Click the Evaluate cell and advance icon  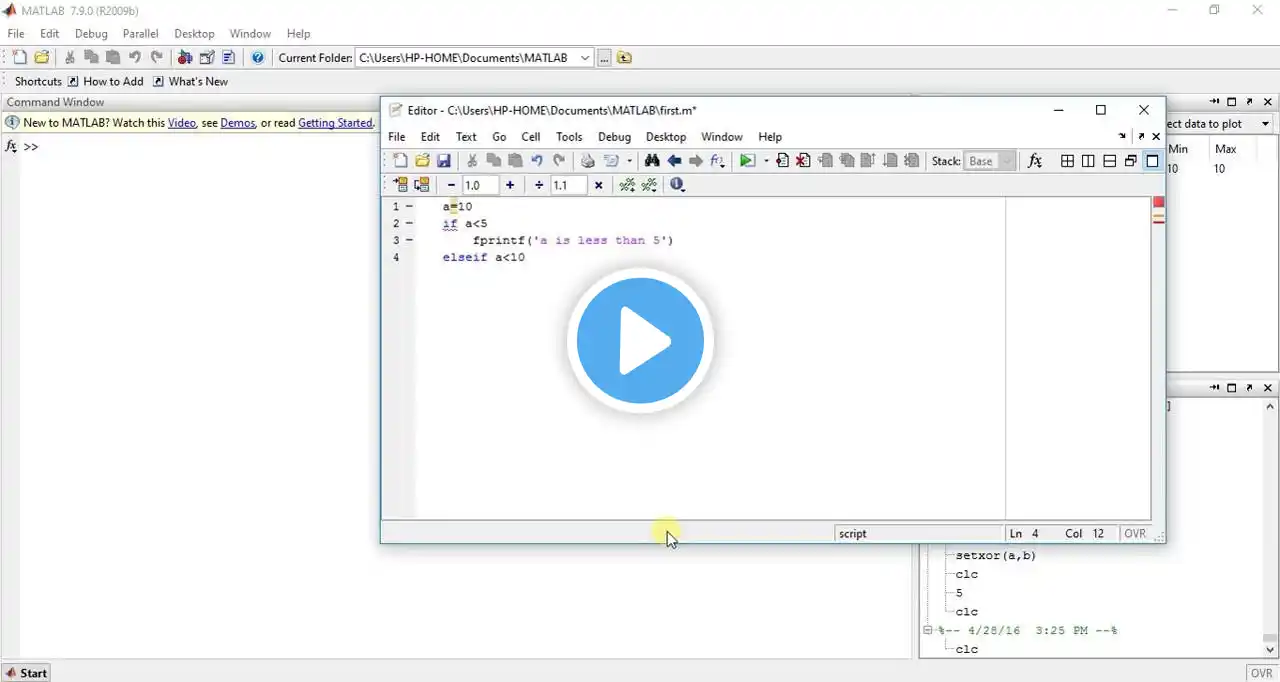coord(422,185)
